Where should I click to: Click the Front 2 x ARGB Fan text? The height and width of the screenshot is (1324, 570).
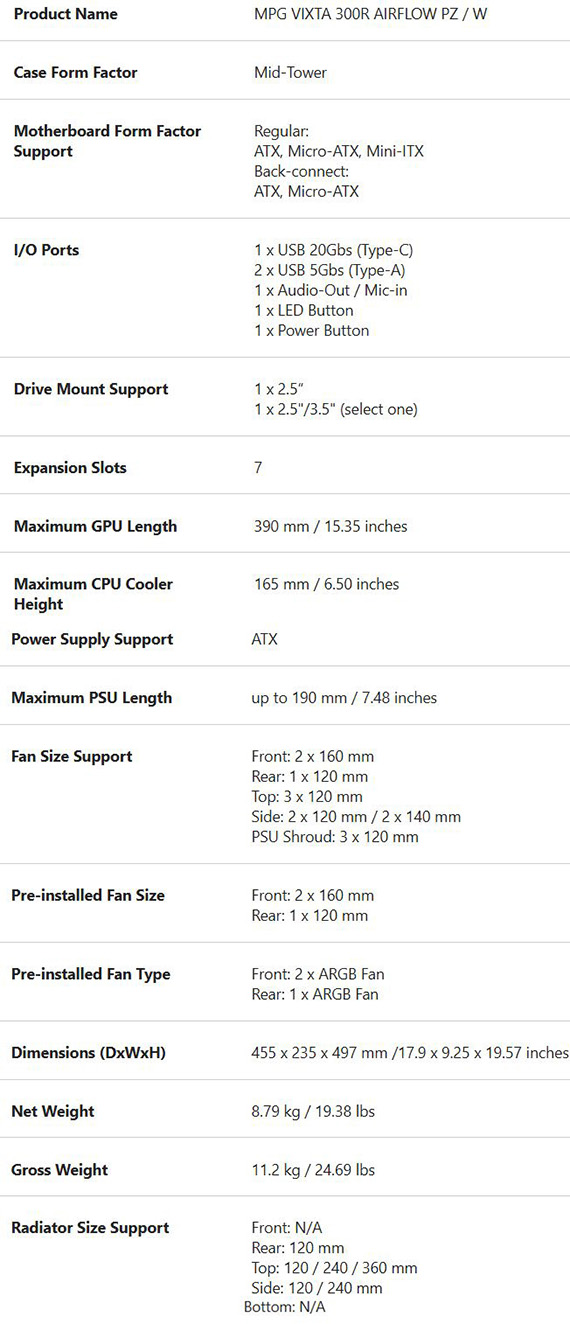pos(317,974)
